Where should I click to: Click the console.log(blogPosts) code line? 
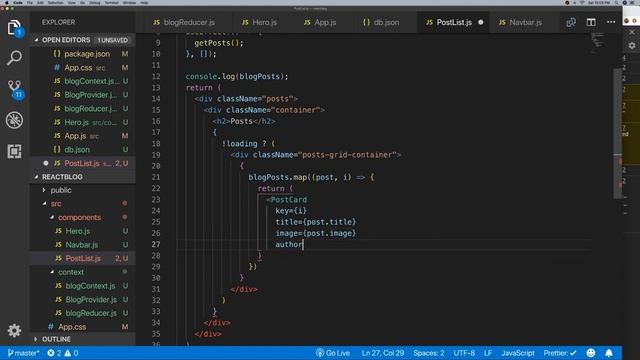(x=237, y=77)
